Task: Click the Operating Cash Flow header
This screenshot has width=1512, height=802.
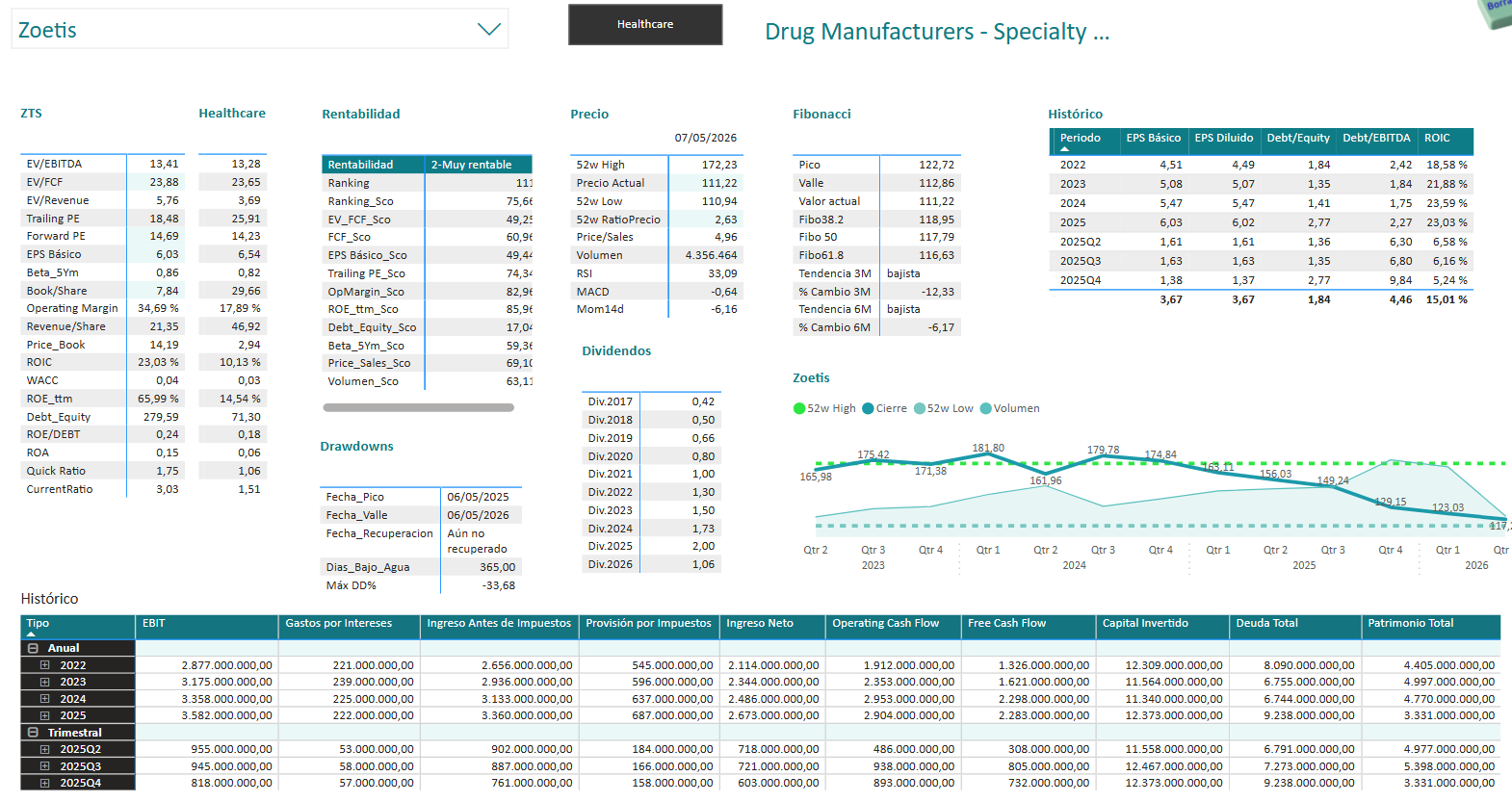Action: (x=893, y=627)
